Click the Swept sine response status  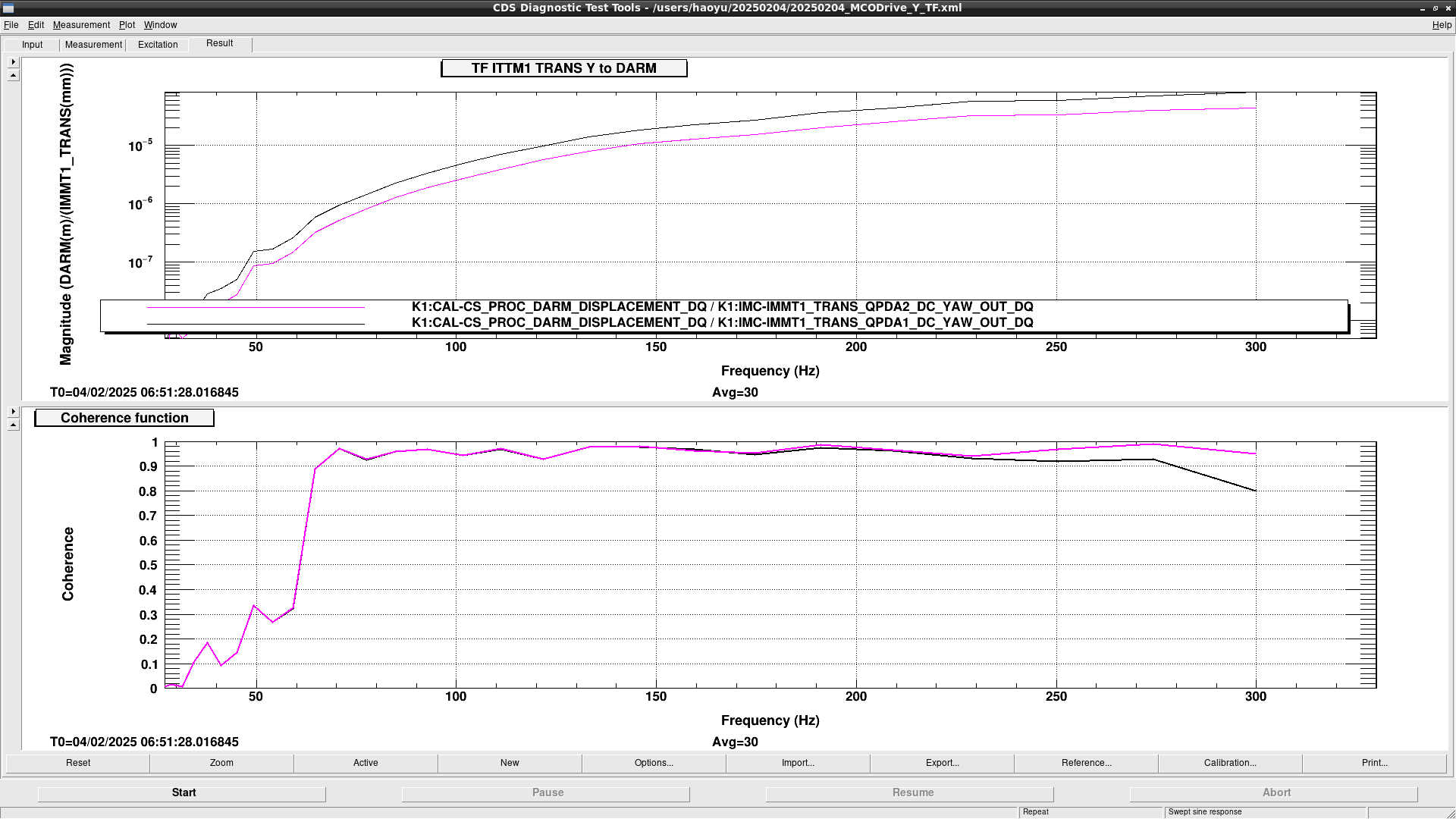point(1265,812)
